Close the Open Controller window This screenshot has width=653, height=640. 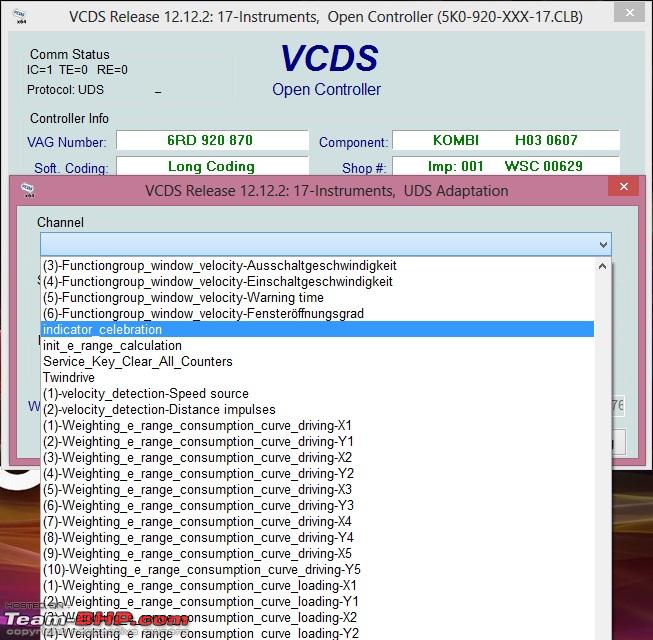point(630,13)
